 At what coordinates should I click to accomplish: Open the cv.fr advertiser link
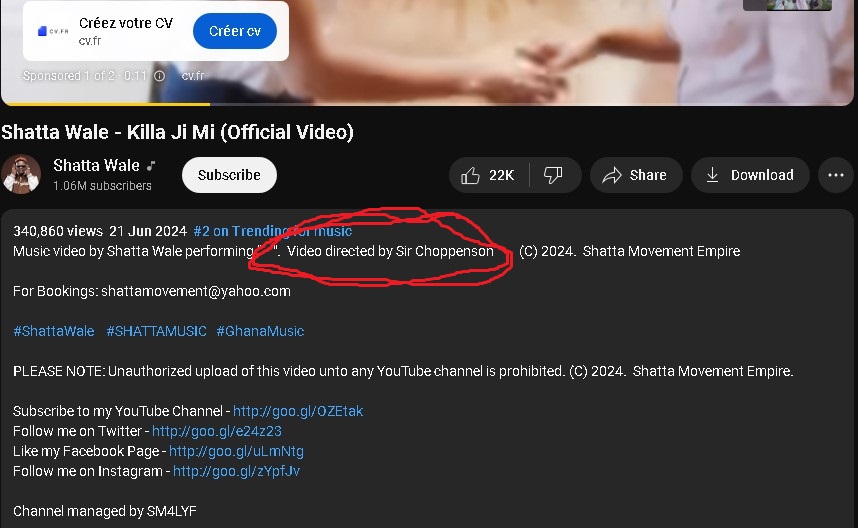coord(193,76)
